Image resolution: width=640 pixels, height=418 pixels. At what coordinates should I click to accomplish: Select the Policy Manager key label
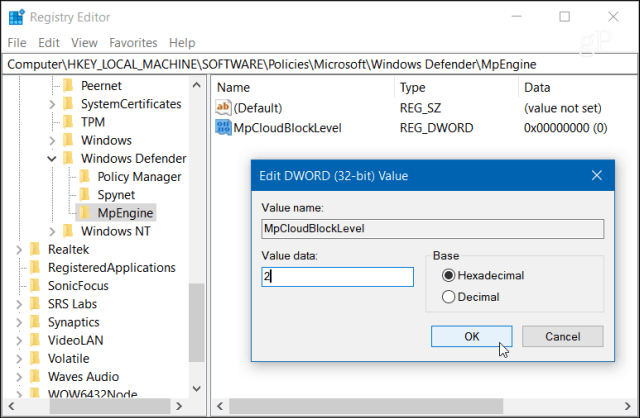point(139,177)
